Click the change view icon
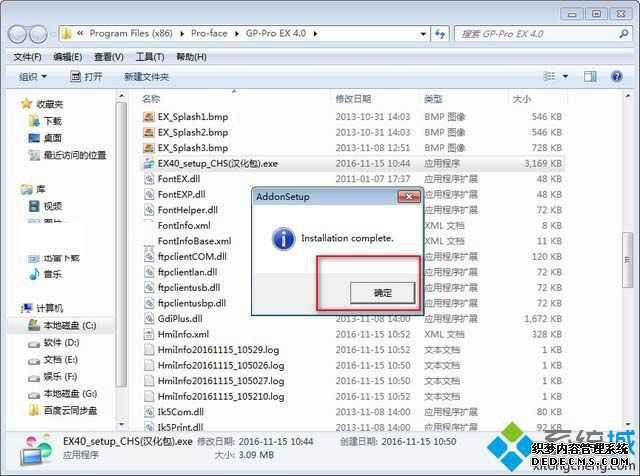This screenshot has width=640, height=476. (x=549, y=76)
